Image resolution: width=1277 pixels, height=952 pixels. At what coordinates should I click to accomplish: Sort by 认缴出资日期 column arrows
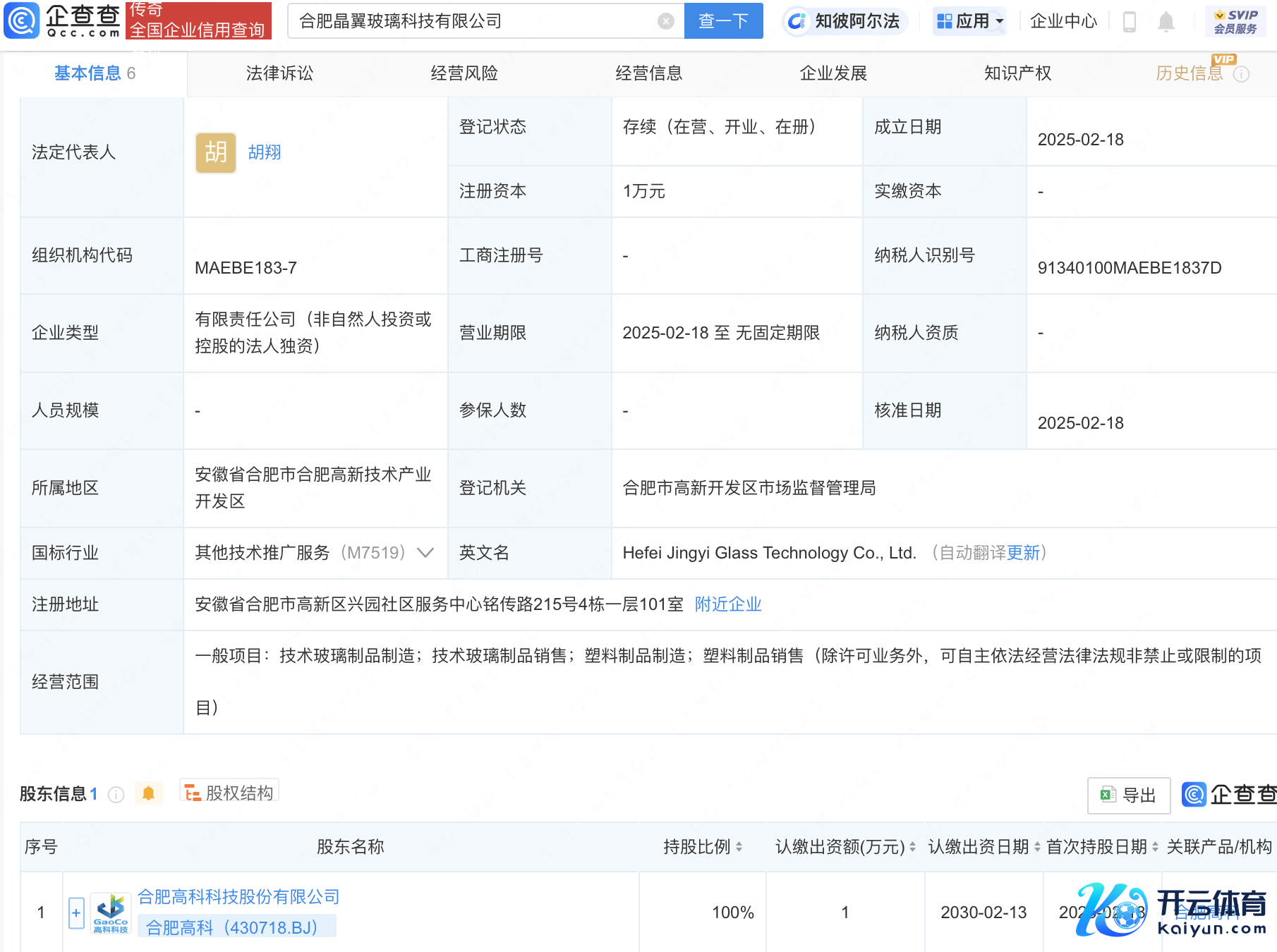(1037, 847)
